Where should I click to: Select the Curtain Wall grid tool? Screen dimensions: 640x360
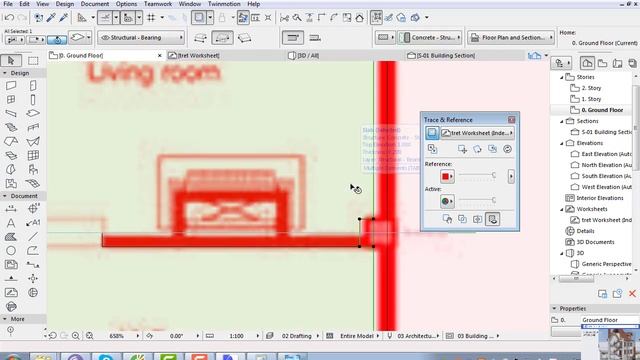click(x=33, y=155)
